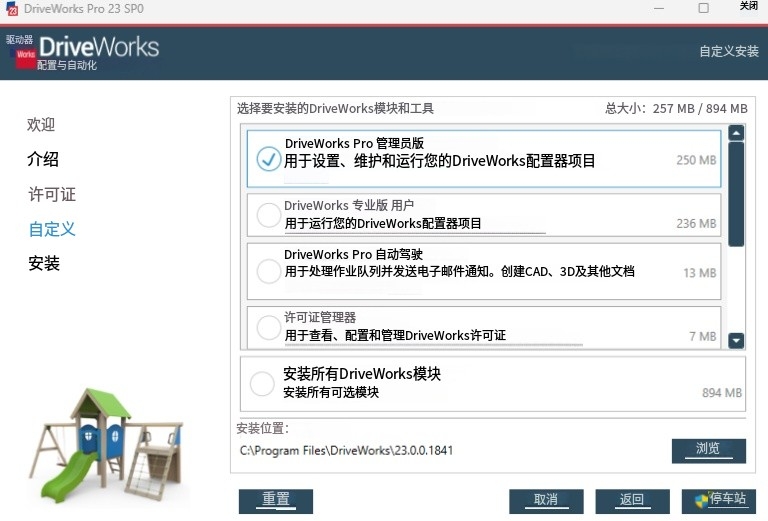Screen dimensions: 768x521
Task: Click the DriveWorks logo in header
Action: click(84, 51)
